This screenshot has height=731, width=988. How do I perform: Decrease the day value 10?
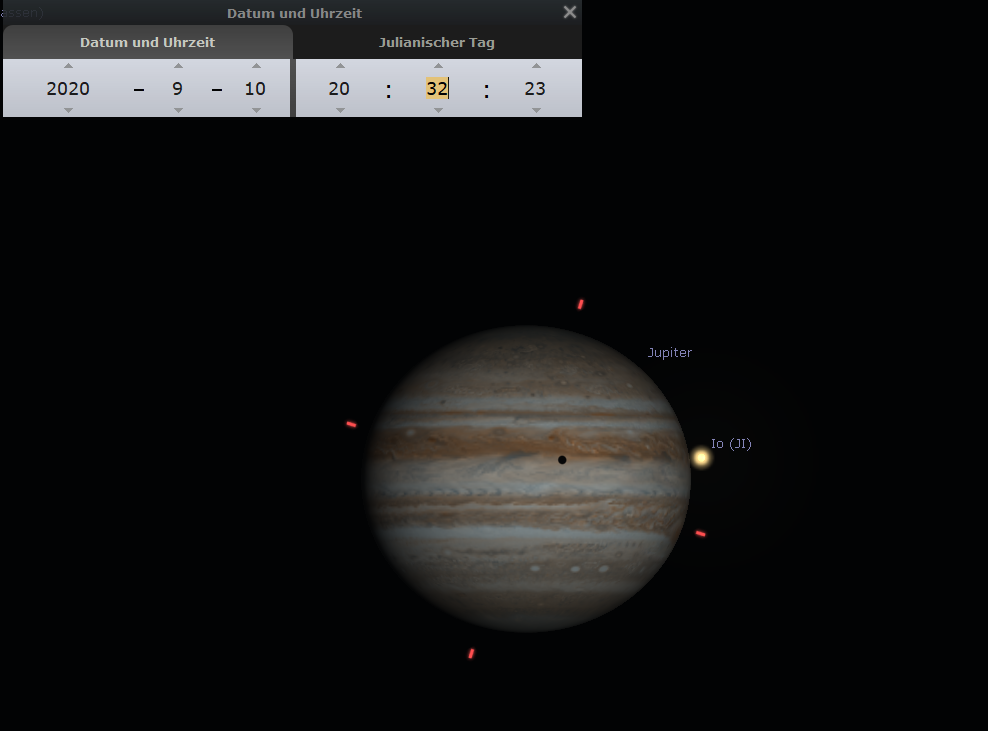pyautogui.click(x=256, y=110)
